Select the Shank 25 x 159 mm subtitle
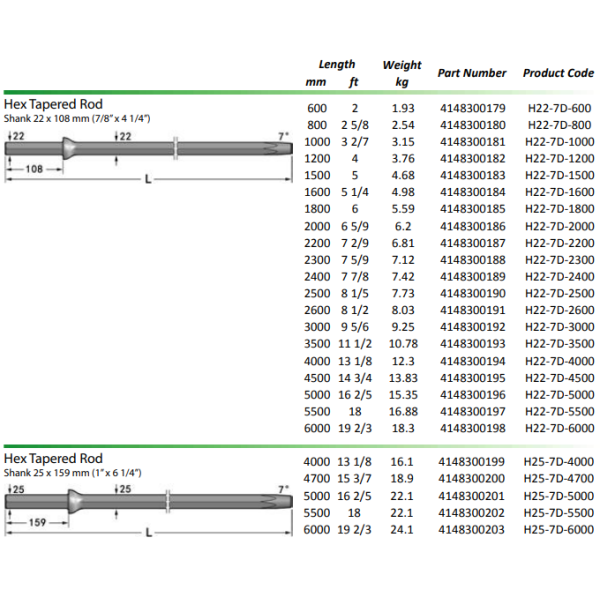600x600 pixels. coord(73,473)
